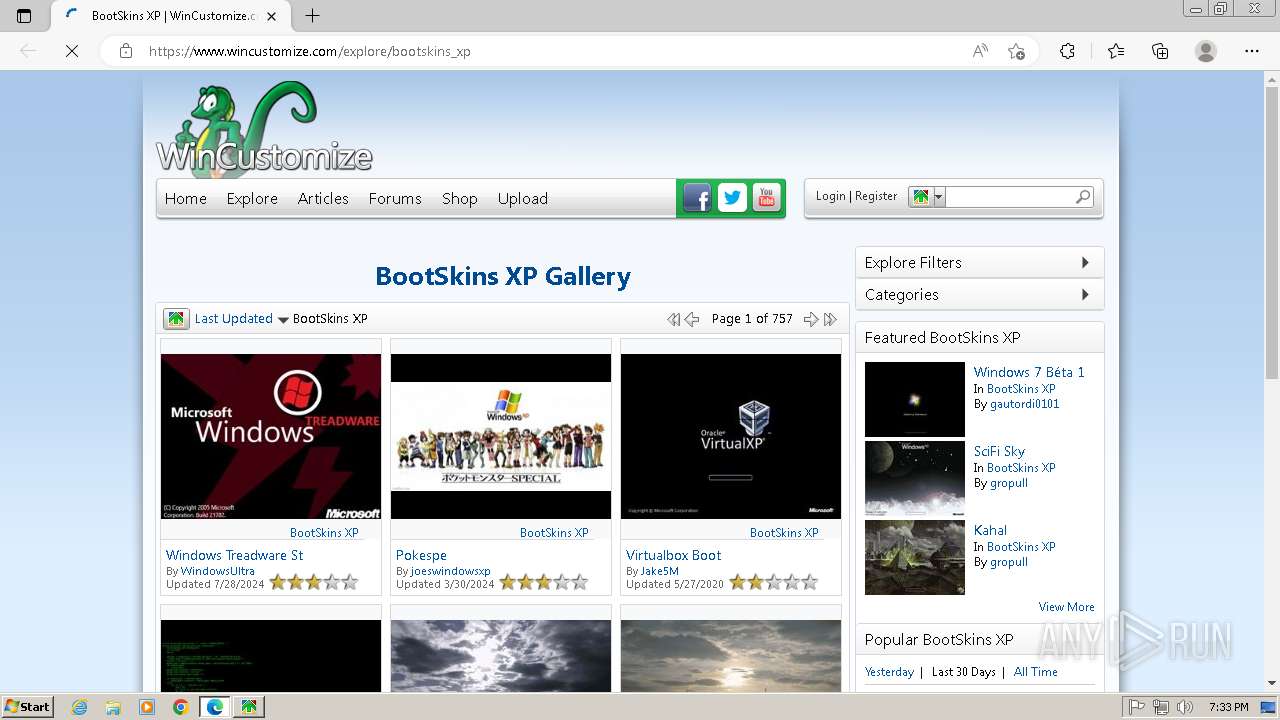1280x720 pixels.
Task: Open the Upload menu item
Action: coord(523,198)
